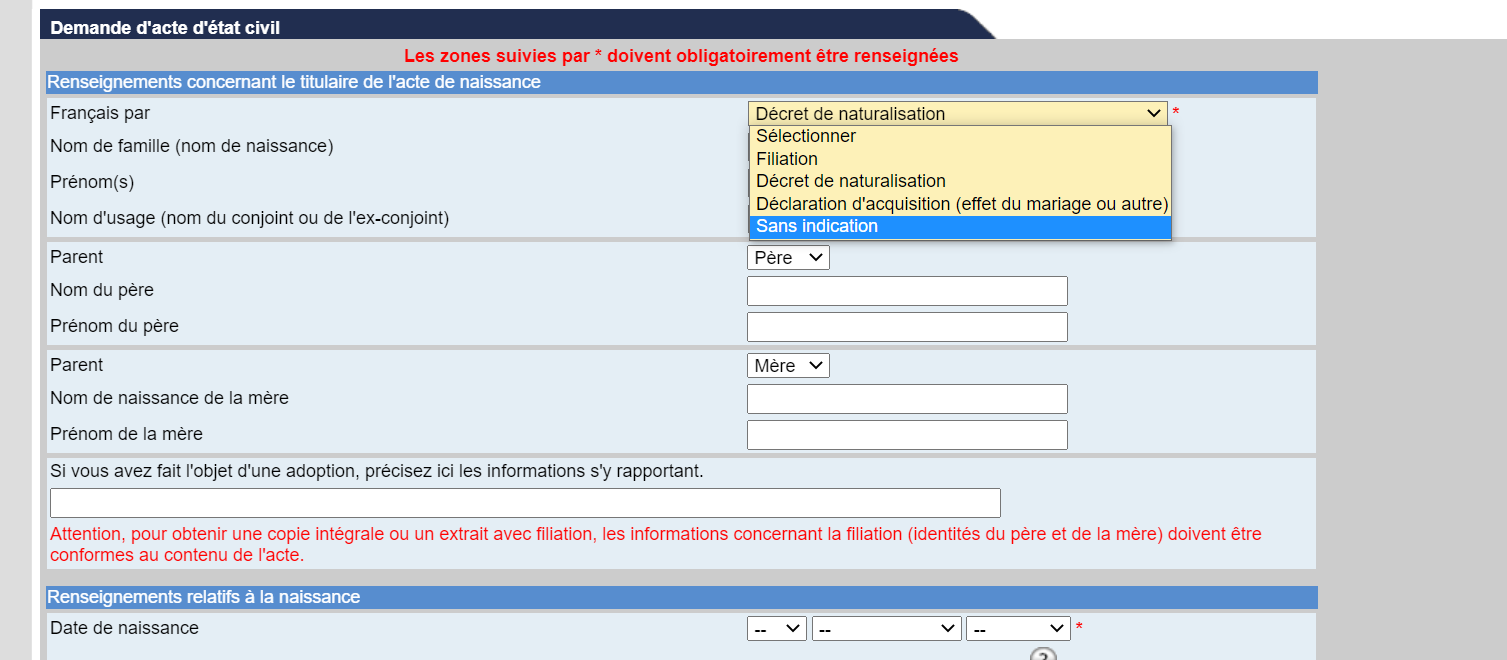Click the 'Nom d'usage' label text

click(249, 218)
